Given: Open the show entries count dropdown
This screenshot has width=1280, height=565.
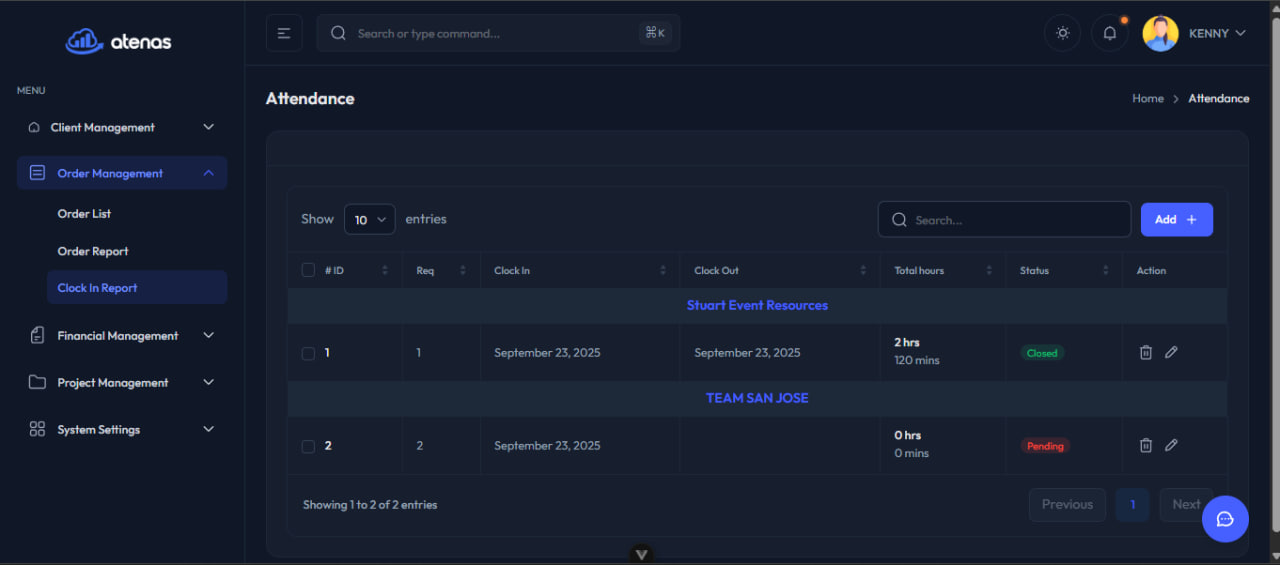Looking at the screenshot, I should [x=369, y=220].
